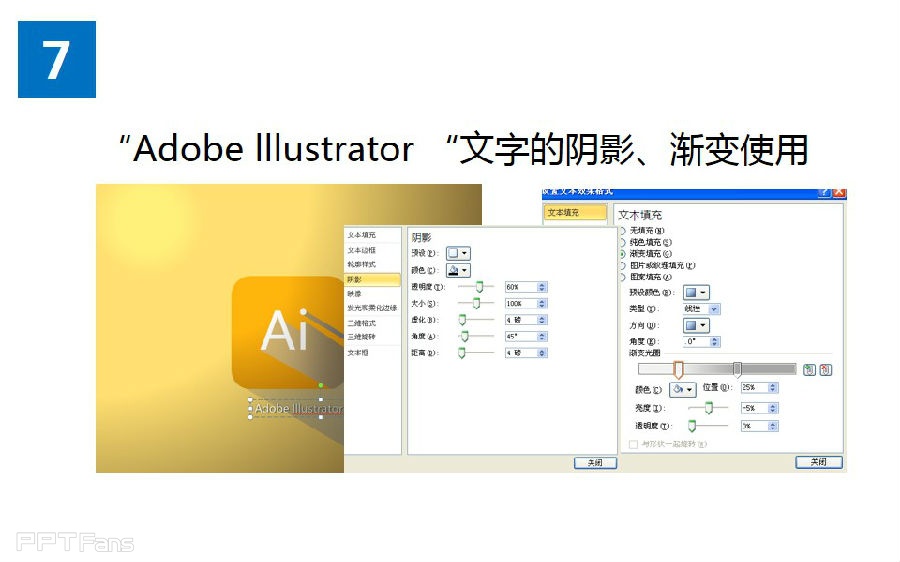Open the shadow 预设 preset dropdown
The image size is (900, 562).
(458, 253)
